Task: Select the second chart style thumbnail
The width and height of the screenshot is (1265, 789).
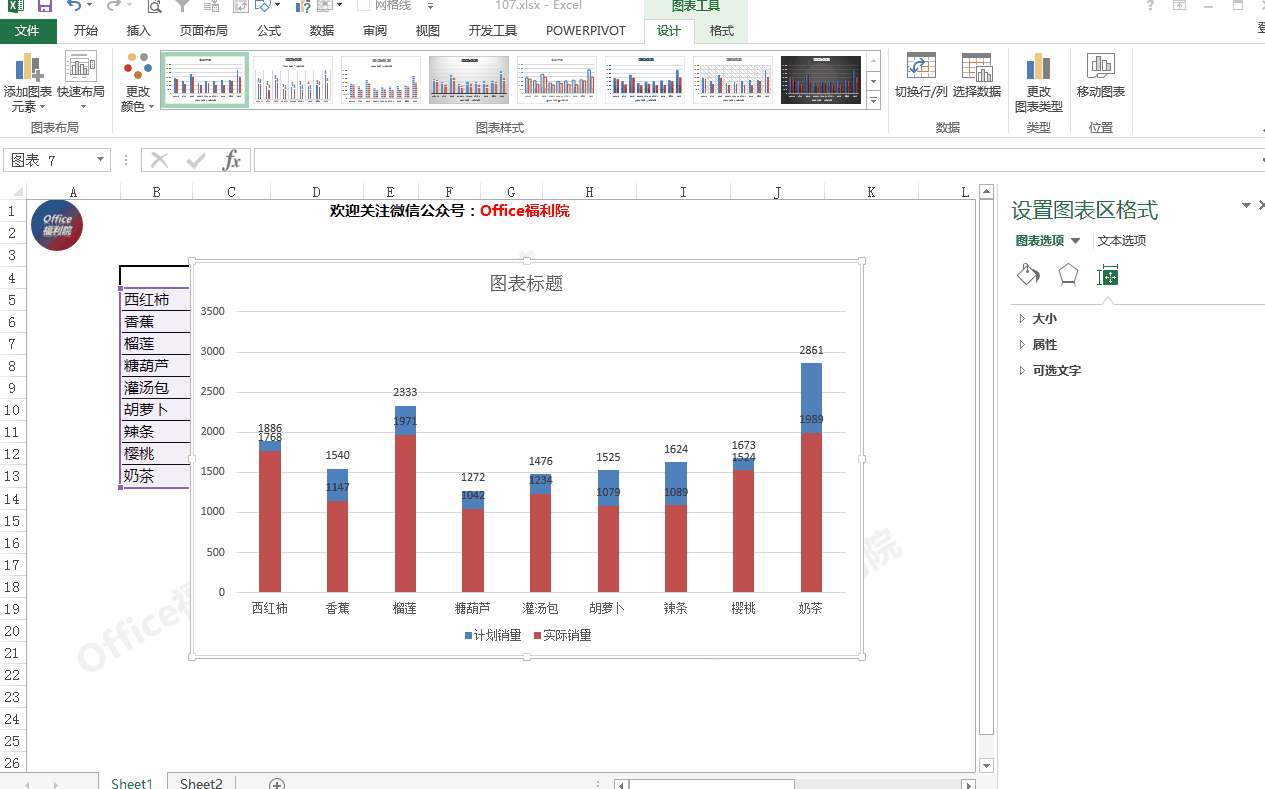Action: pos(293,80)
